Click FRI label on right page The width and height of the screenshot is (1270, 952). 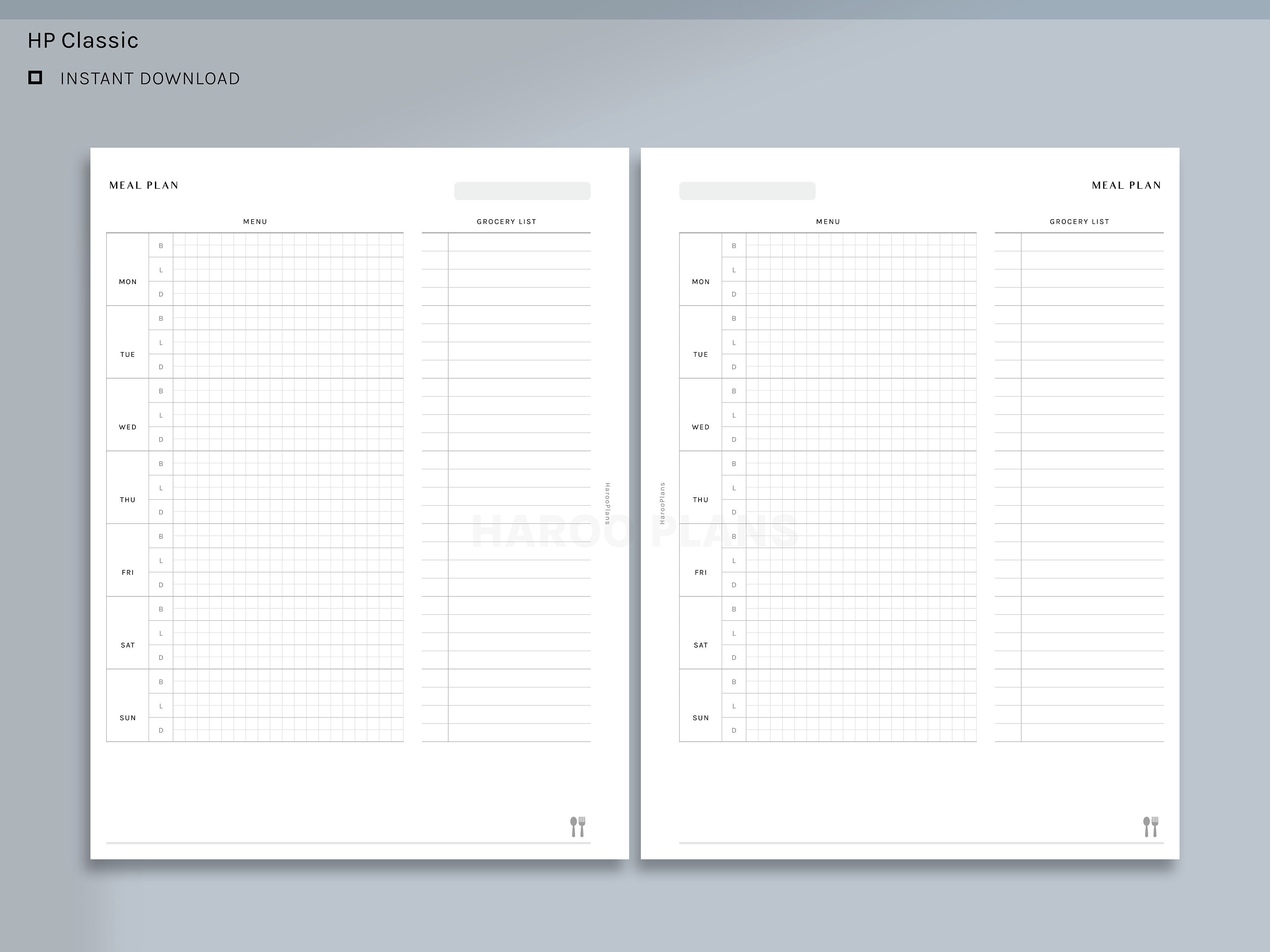[x=701, y=573]
